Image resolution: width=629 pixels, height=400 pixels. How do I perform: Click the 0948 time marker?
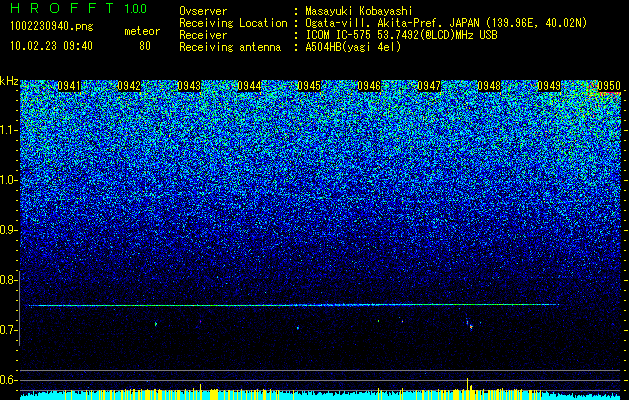coord(489,86)
